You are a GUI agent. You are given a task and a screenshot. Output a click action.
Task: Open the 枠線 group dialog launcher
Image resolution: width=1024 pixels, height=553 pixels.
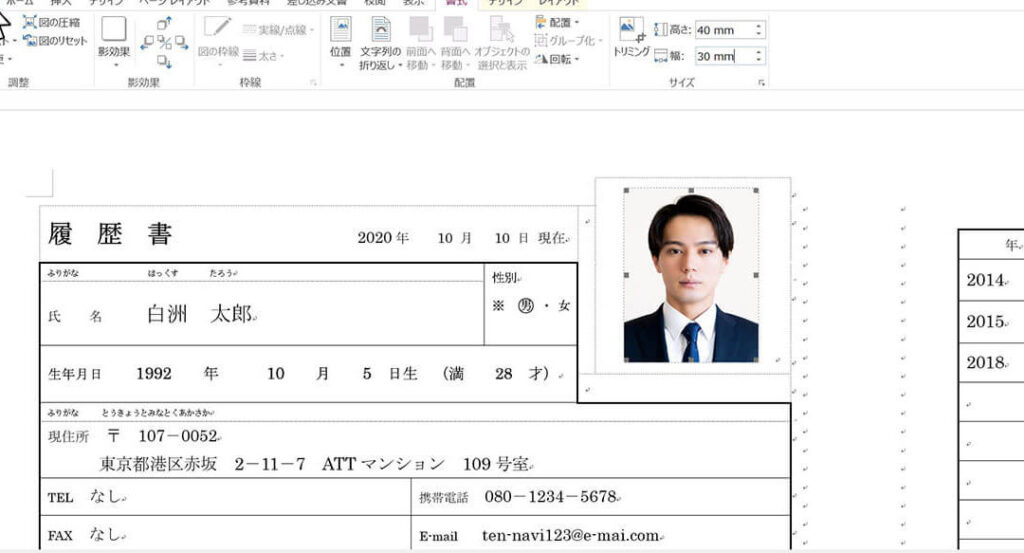pos(312,83)
